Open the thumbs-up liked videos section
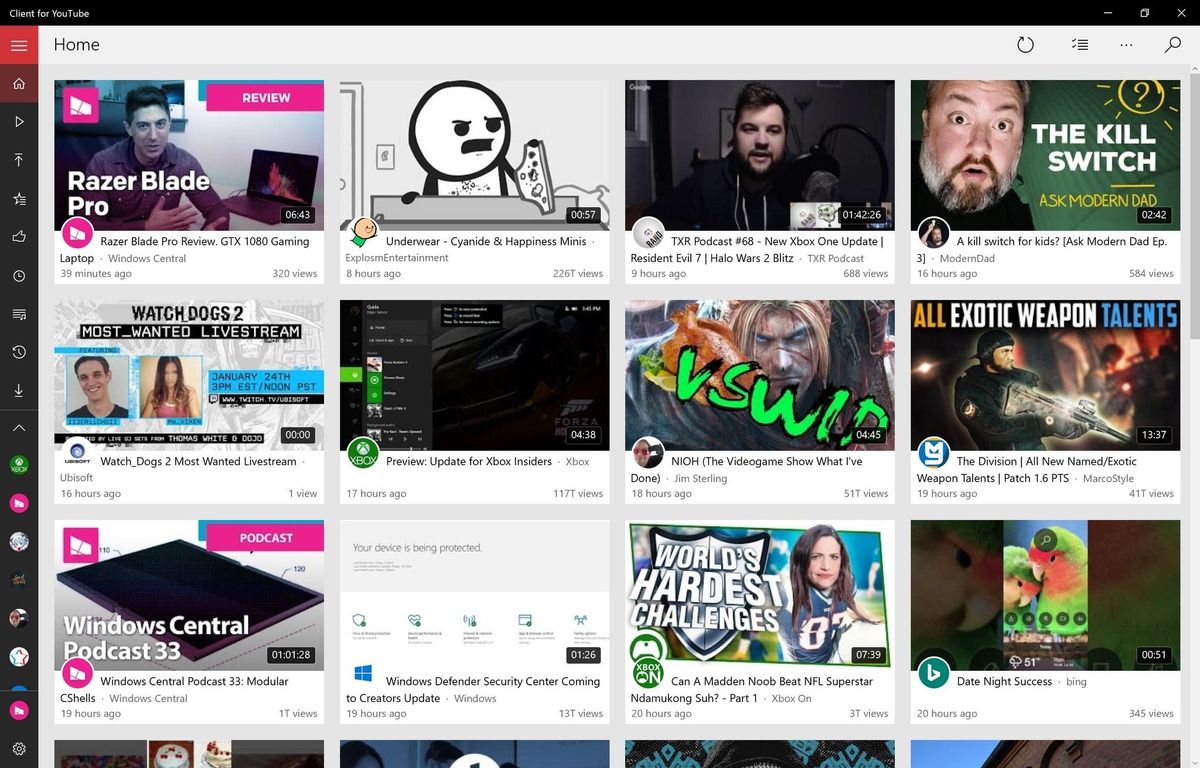This screenshot has width=1200, height=768. (x=19, y=237)
